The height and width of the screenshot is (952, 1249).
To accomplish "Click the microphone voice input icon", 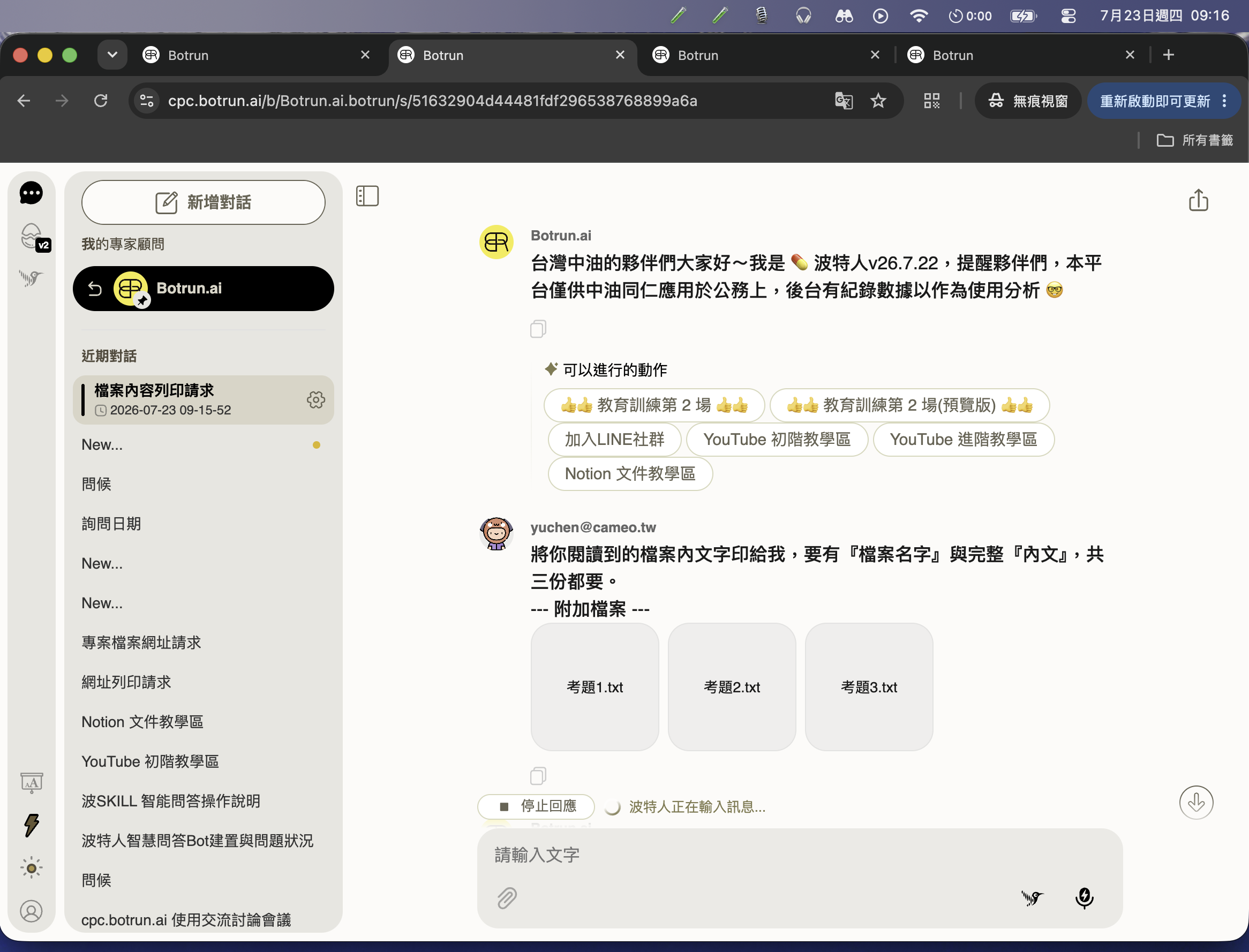I will 1084,897.
